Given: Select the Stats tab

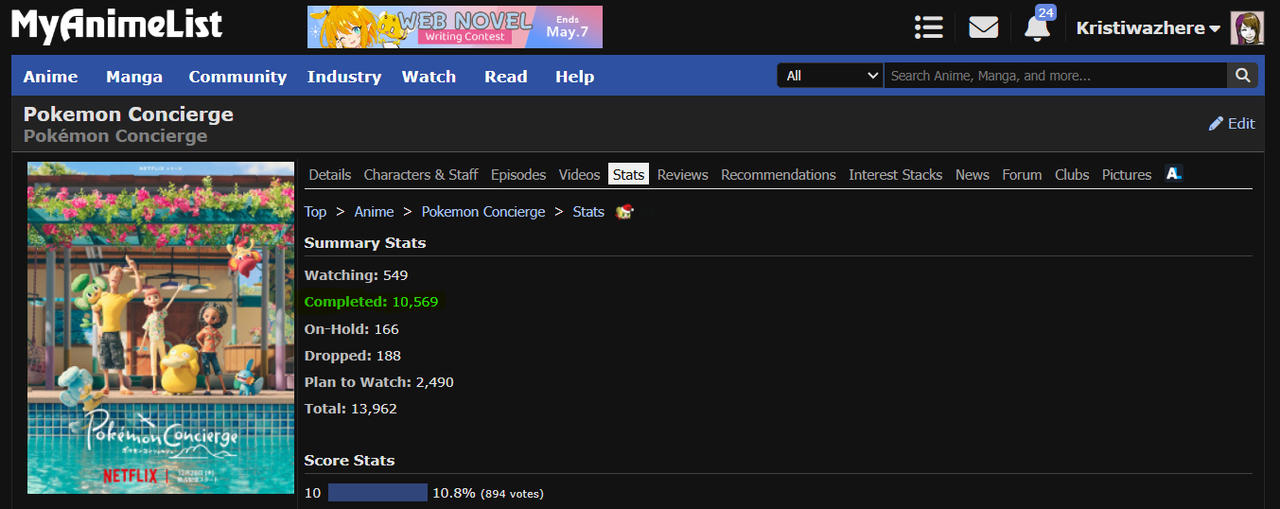Looking at the screenshot, I should 628,174.
